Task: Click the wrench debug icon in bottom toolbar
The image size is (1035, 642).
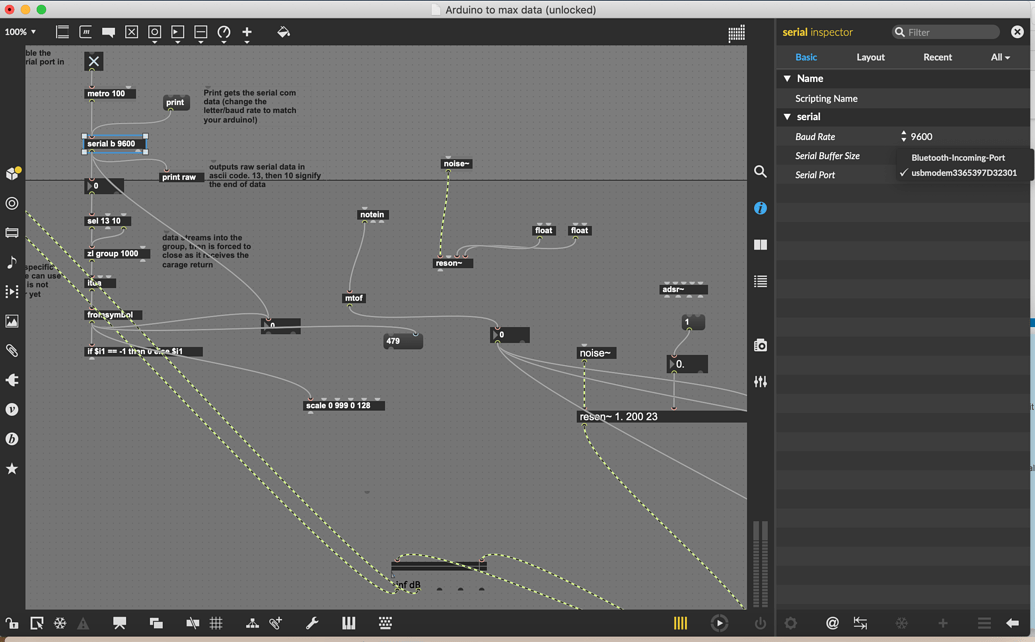Action: click(312, 623)
